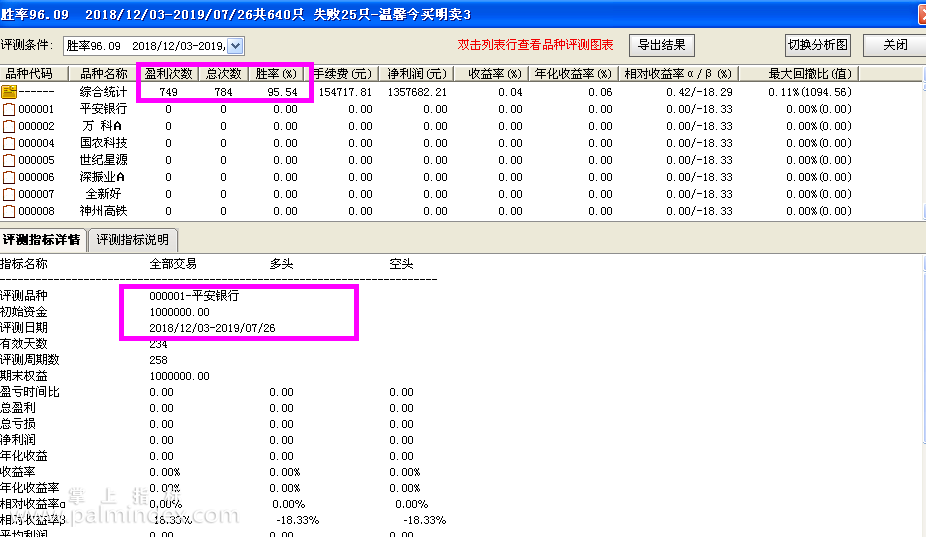
Task: Click the 导出结果 button
Action: (x=661, y=45)
